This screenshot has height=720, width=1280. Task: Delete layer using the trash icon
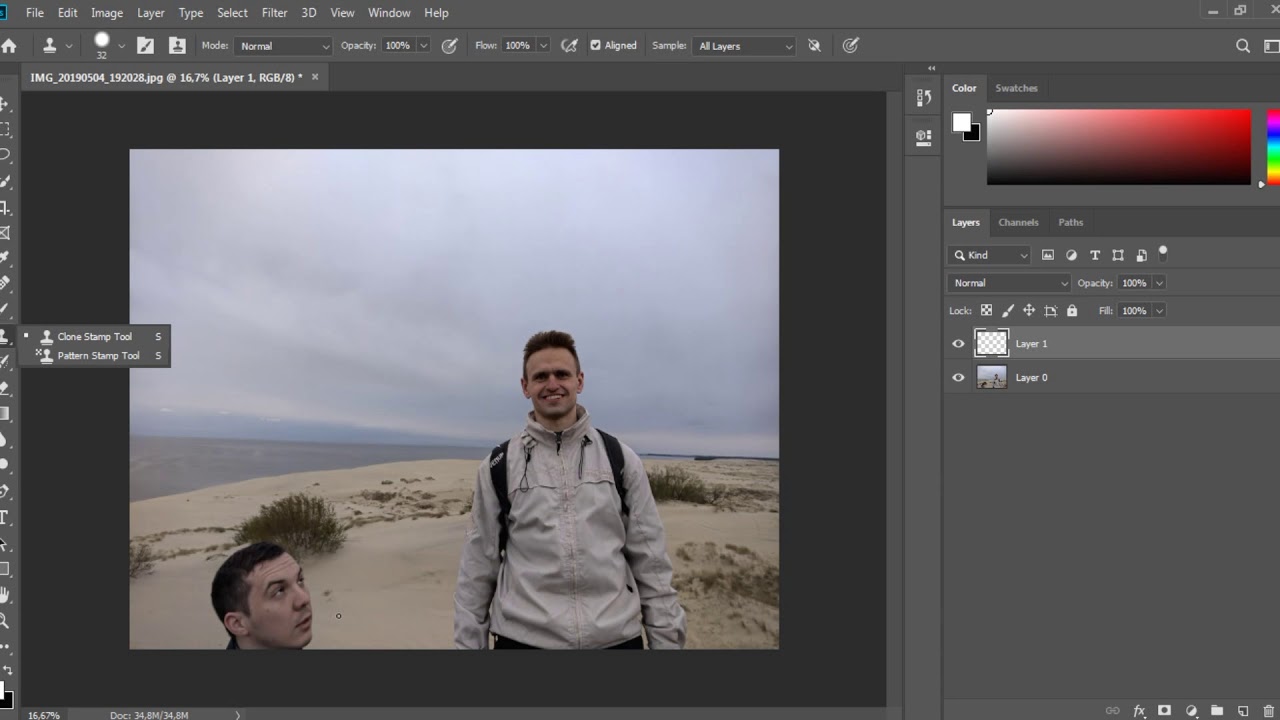1268,711
